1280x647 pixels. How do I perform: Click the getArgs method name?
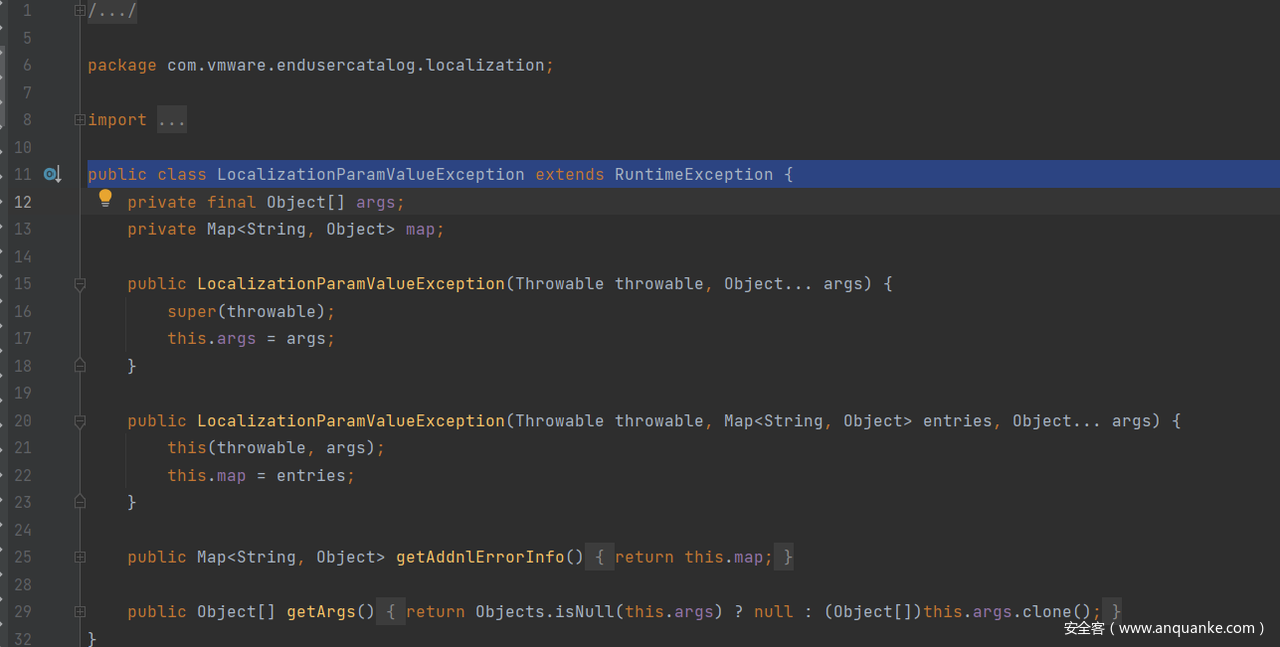[x=321, y=612]
